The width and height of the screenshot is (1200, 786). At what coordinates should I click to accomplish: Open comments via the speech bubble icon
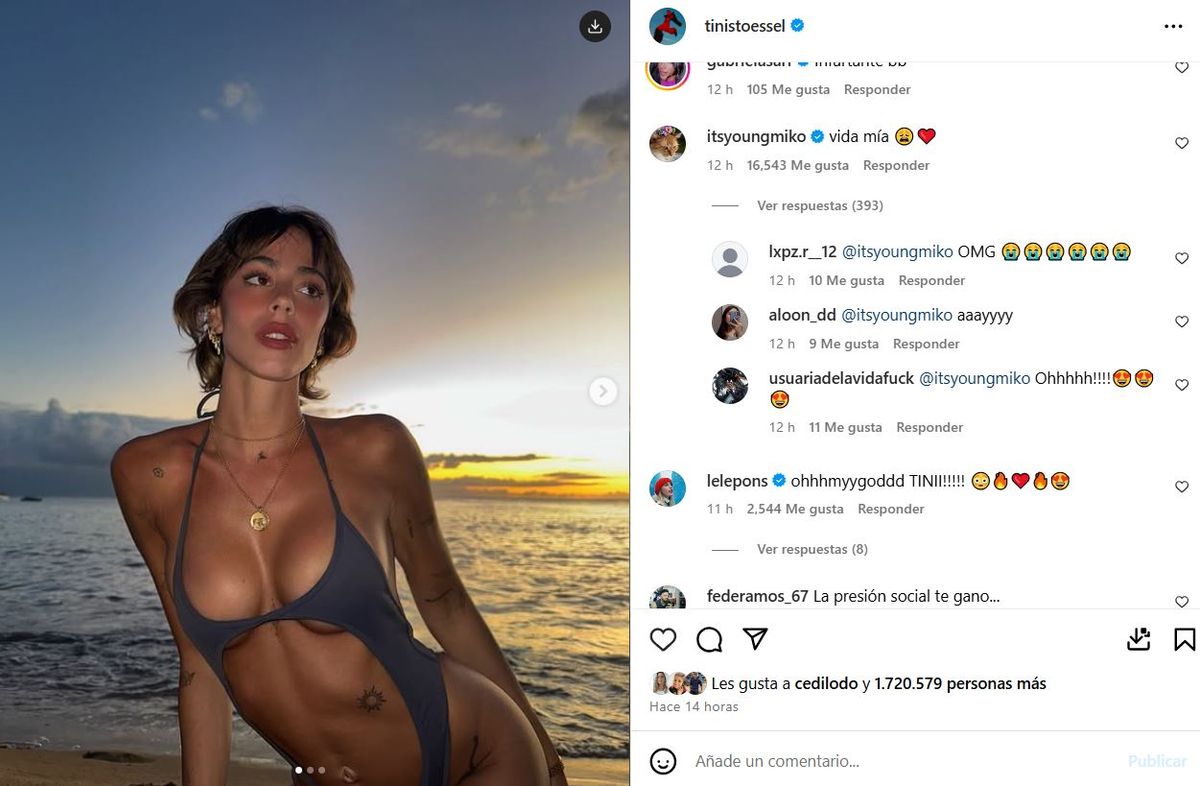[x=709, y=639]
